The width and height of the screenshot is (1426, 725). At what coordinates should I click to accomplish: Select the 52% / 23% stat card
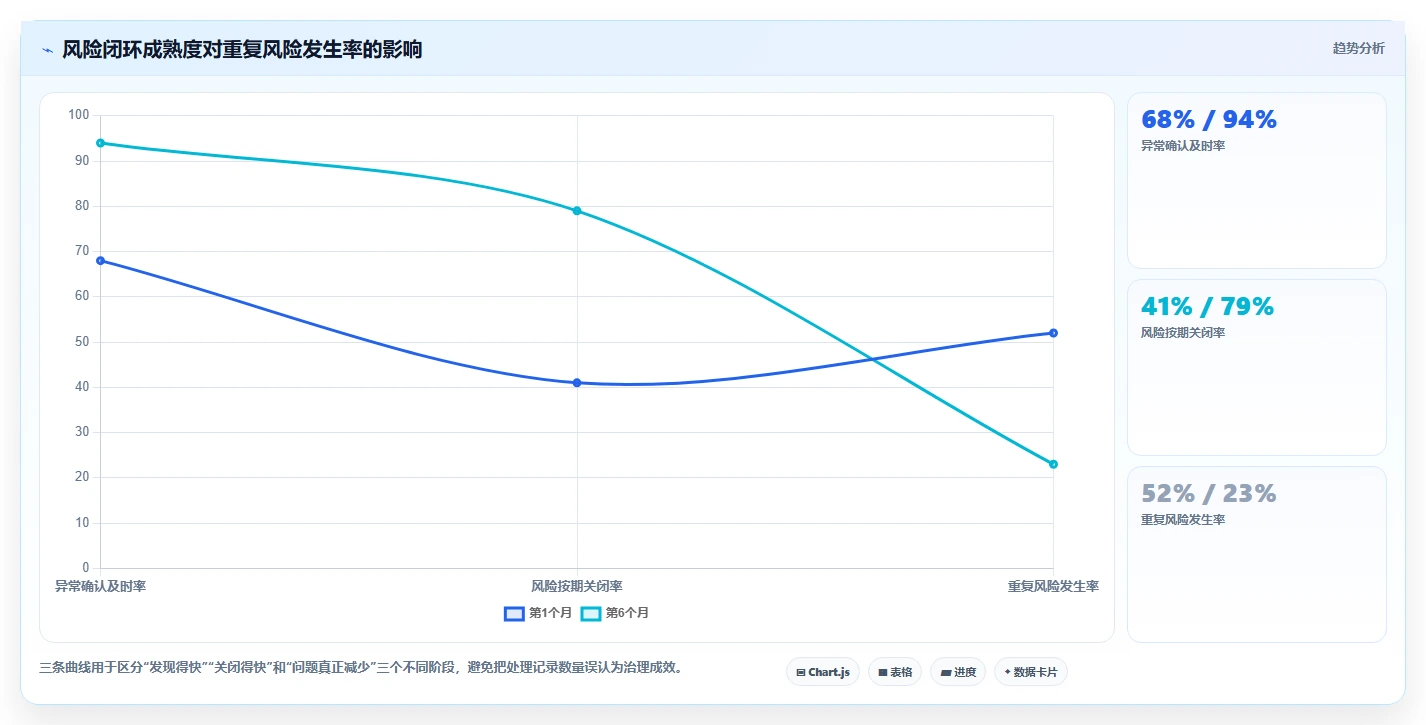tap(1257, 555)
